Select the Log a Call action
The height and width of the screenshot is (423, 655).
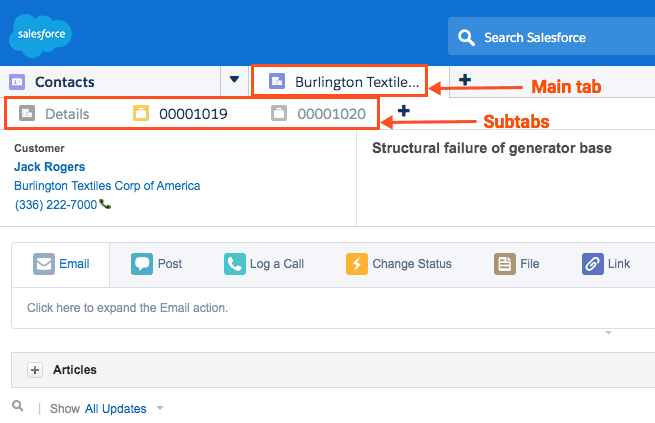264,264
